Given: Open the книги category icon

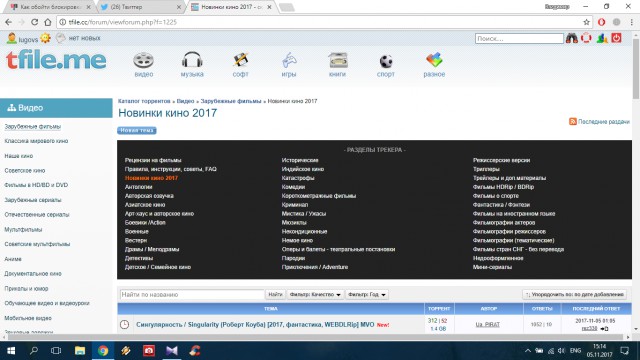Looking at the screenshot, I should pos(338,64).
